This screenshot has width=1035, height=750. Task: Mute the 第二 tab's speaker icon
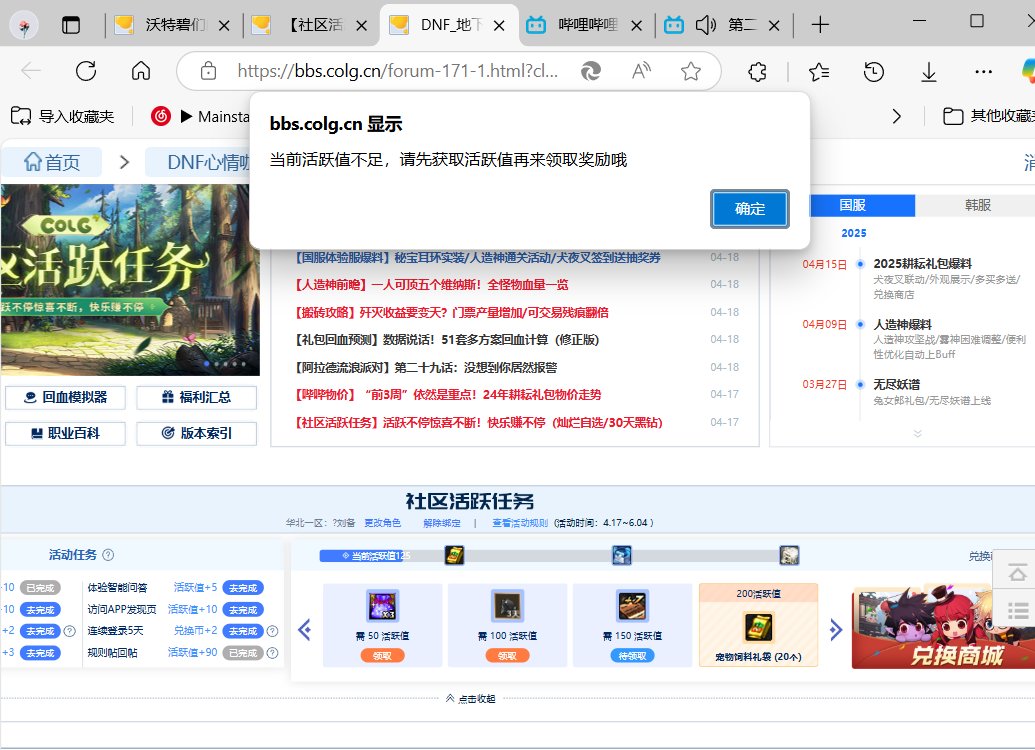[x=705, y=25]
